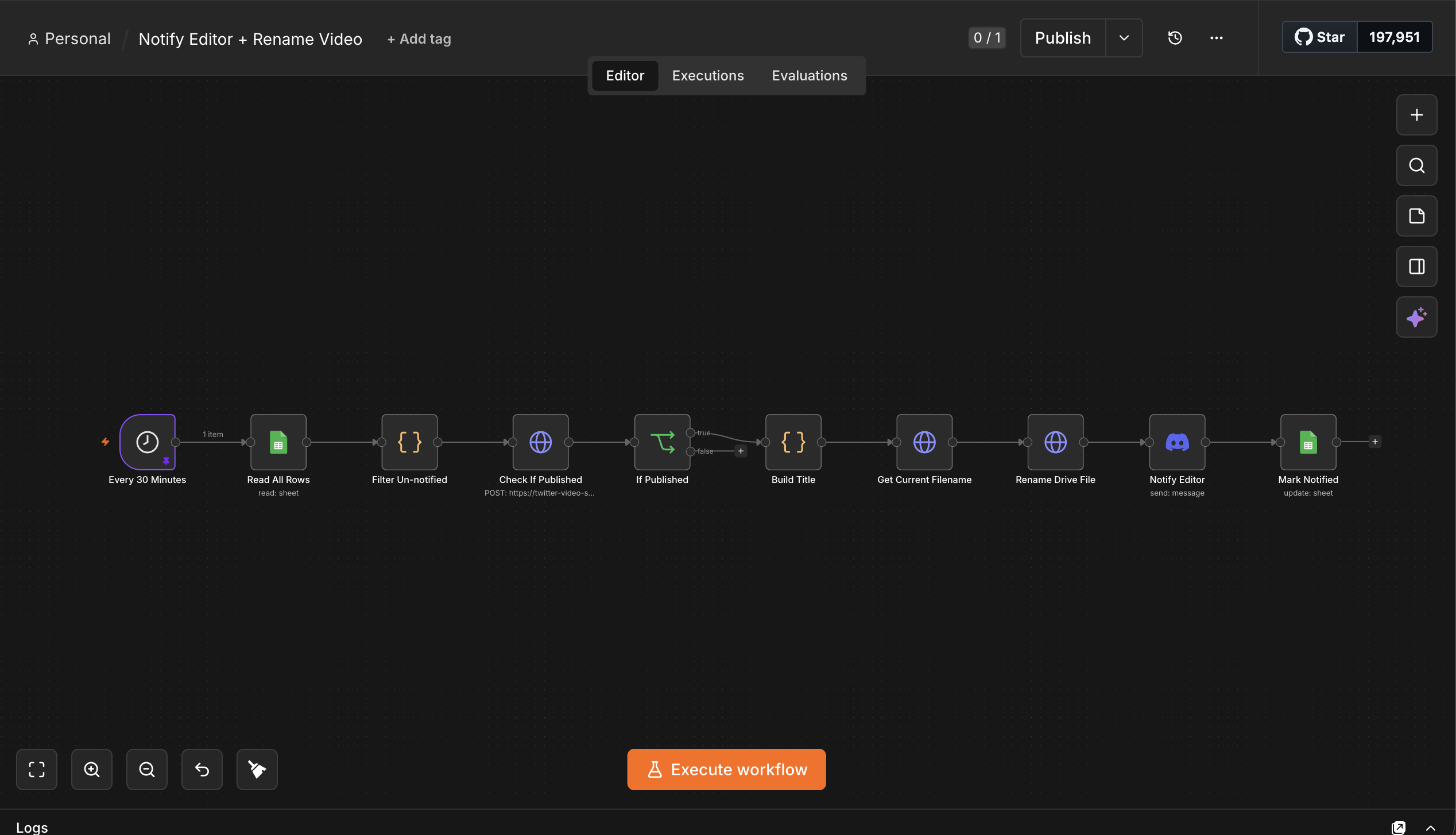Click the 0 / 1 counter badge

(x=987, y=38)
